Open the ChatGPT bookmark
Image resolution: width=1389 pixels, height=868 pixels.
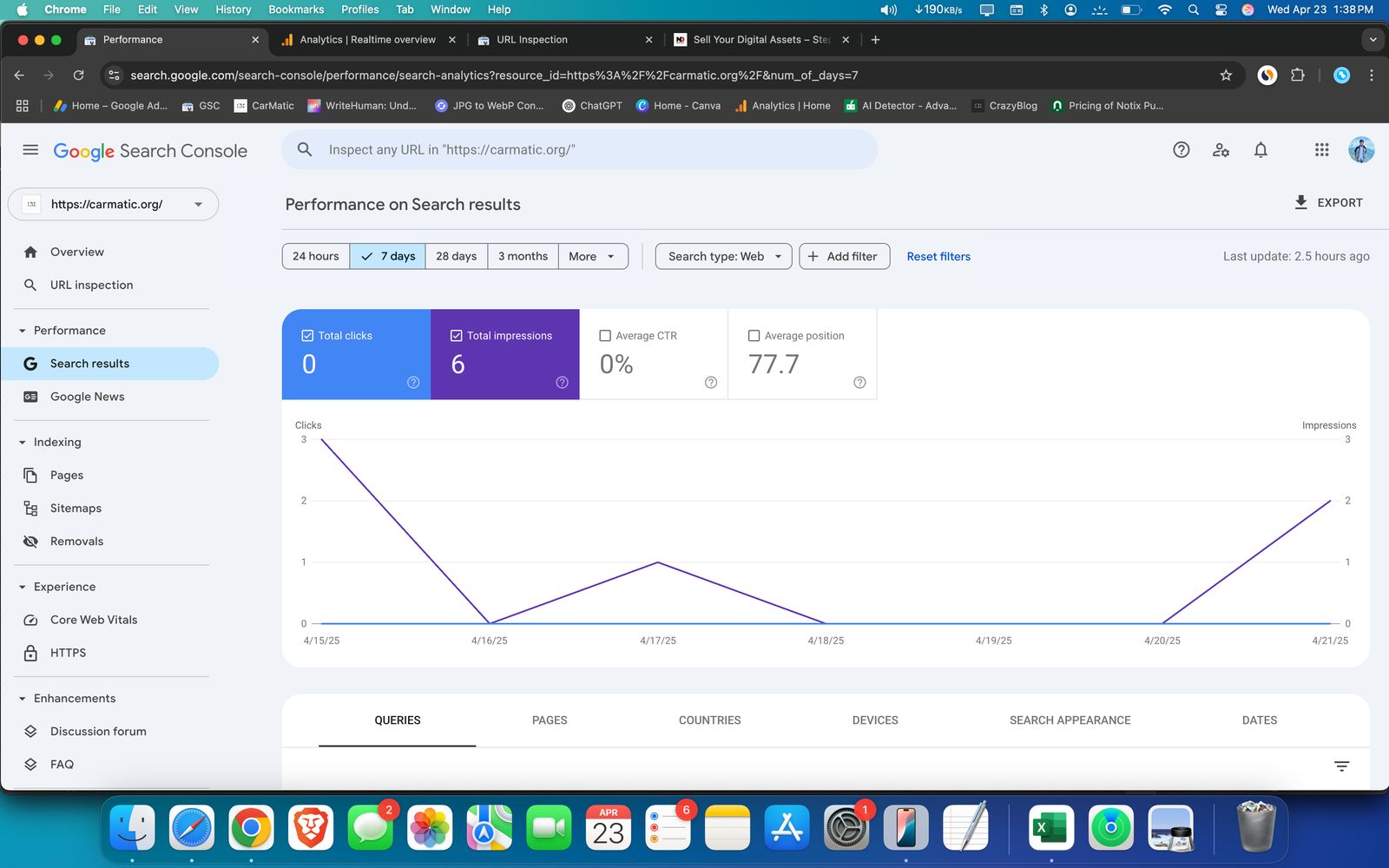pyautogui.click(x=592, y=106)
